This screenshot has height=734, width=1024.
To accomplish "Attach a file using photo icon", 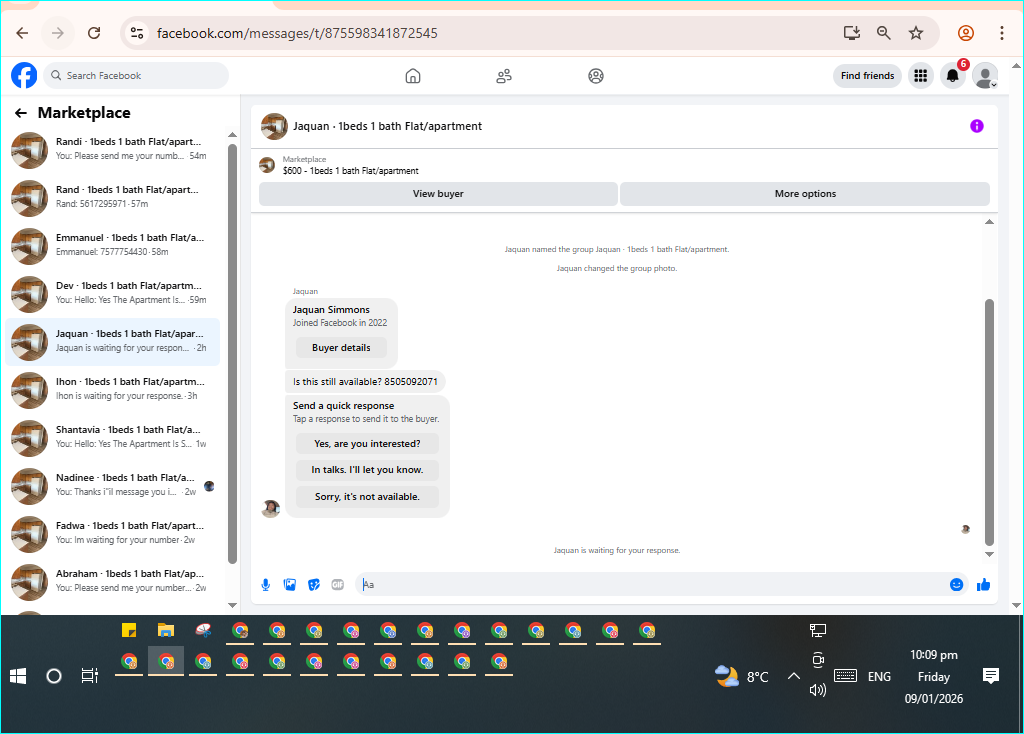I will (x=290, y=584).
